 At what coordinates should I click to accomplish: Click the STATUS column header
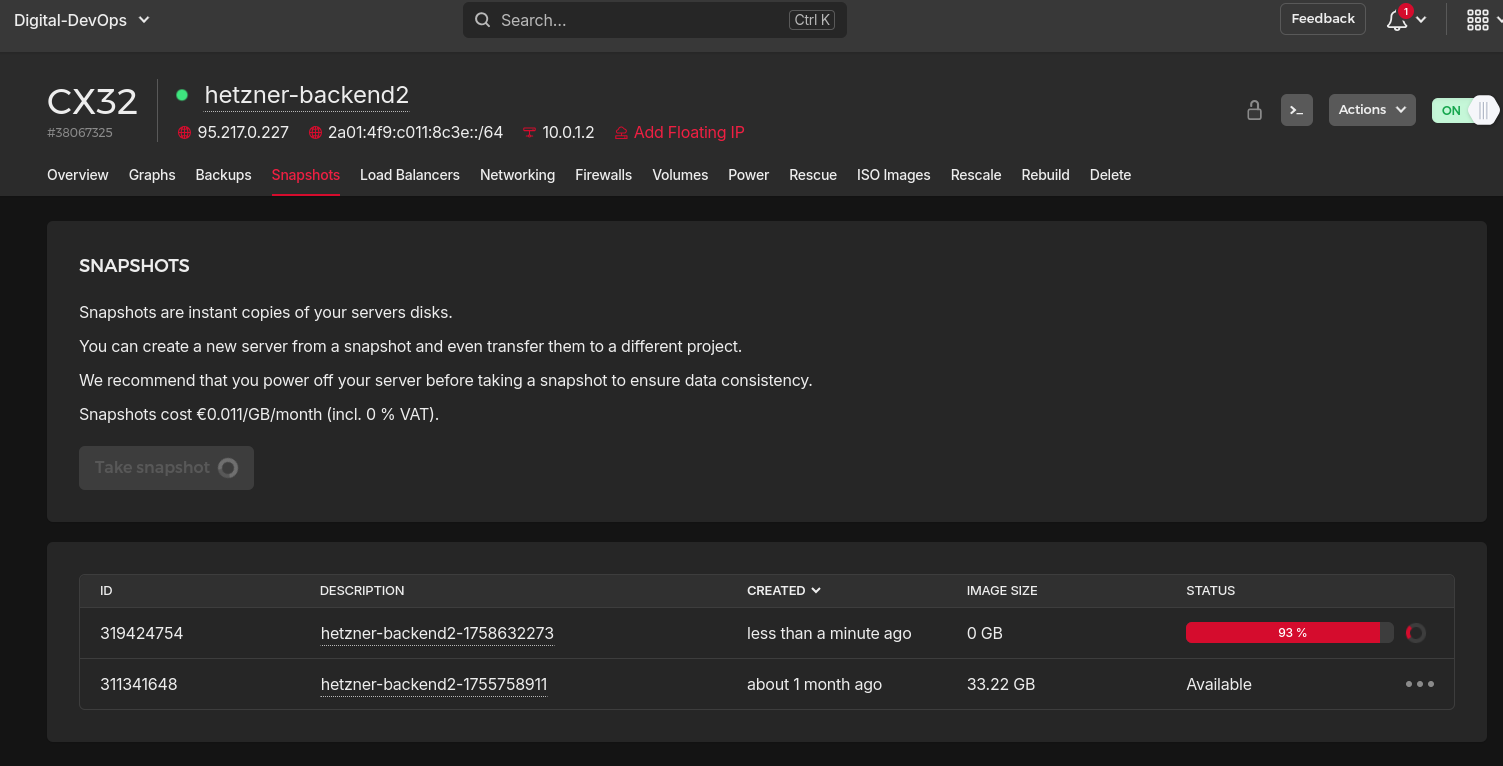click(x=1211, y=591)
